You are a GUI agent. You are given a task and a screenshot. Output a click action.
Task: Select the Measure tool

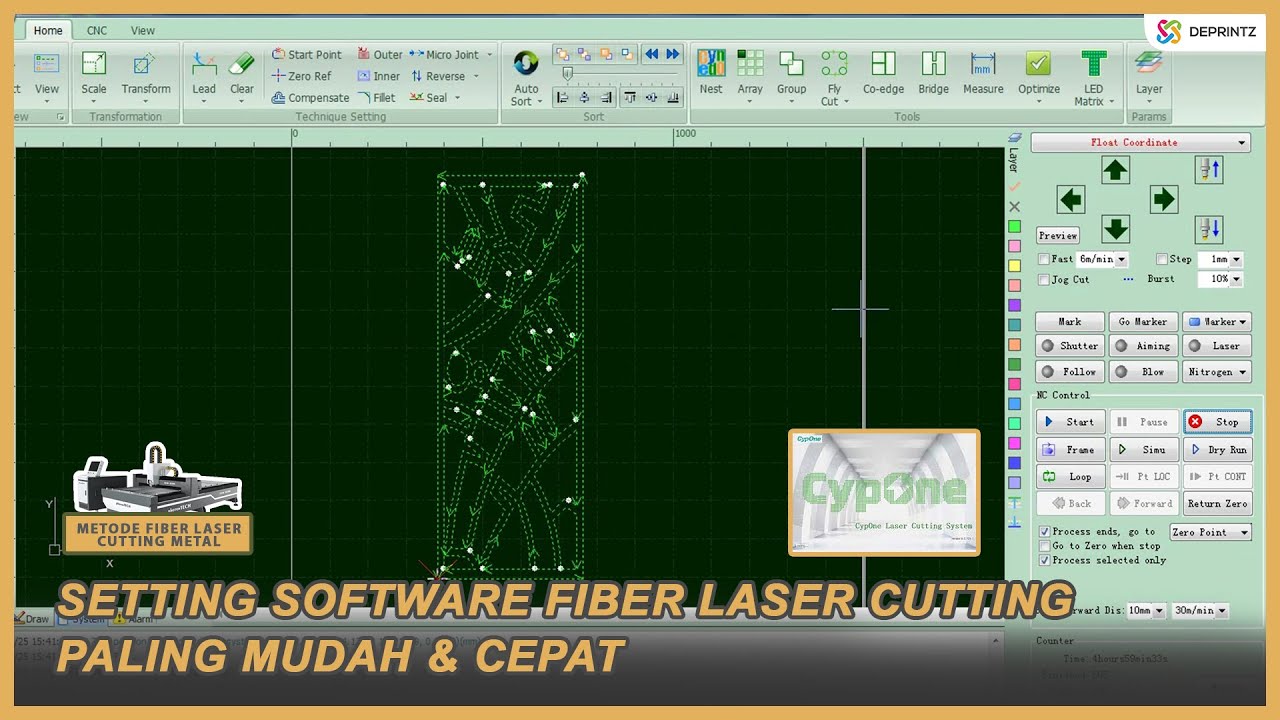(983, 72)
